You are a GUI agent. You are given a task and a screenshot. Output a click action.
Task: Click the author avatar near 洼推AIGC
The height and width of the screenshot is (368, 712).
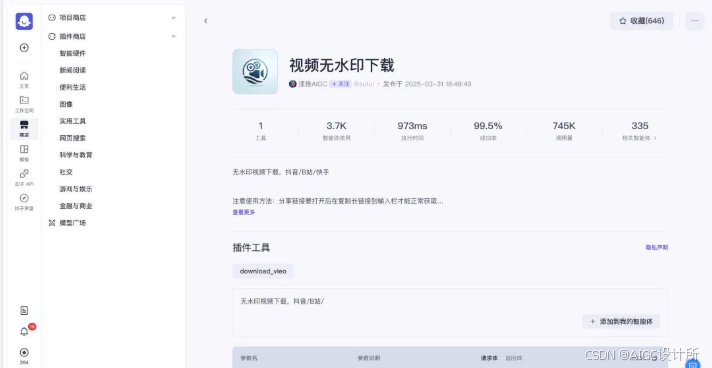click(292, 84)
